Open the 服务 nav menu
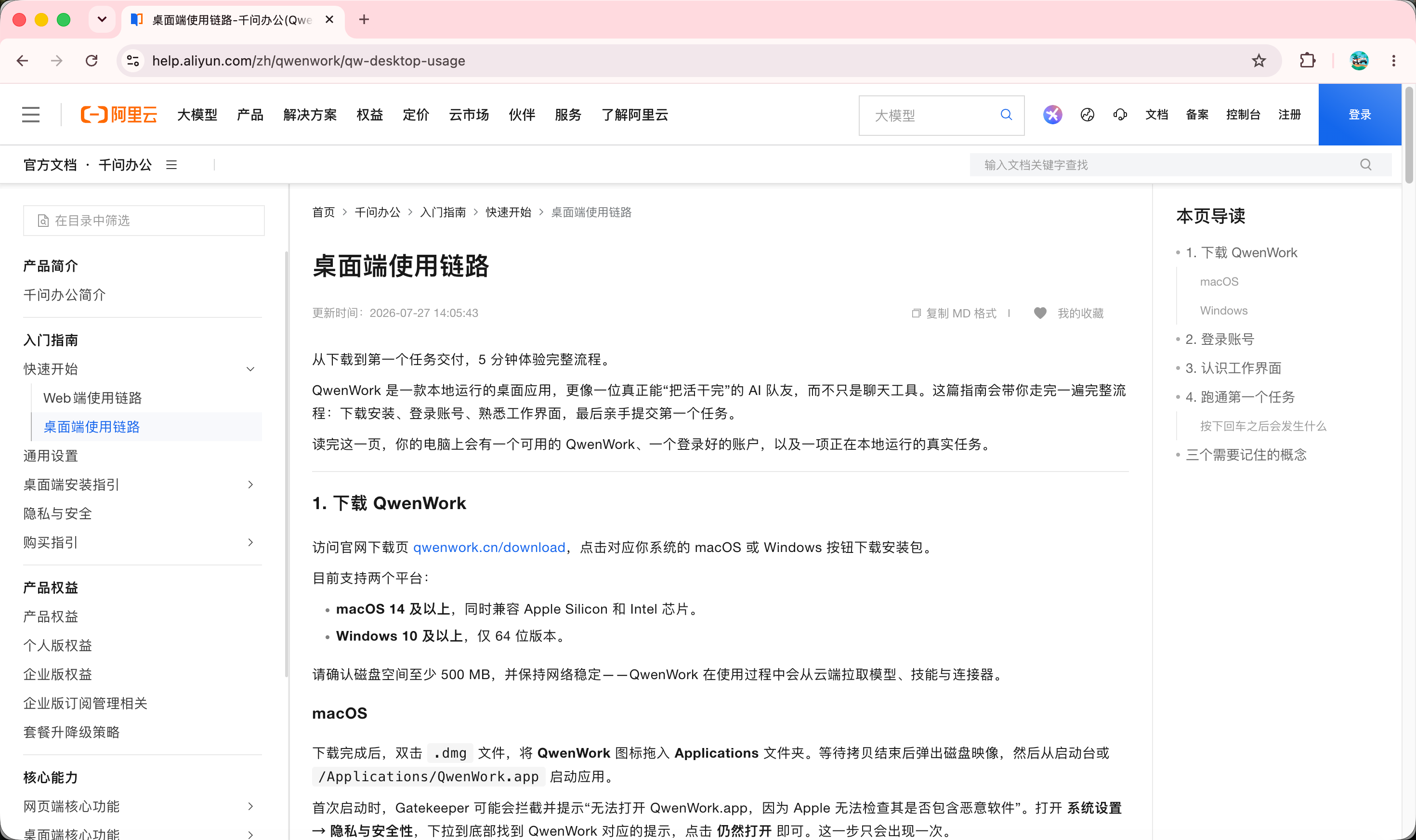 pos(568,115)
